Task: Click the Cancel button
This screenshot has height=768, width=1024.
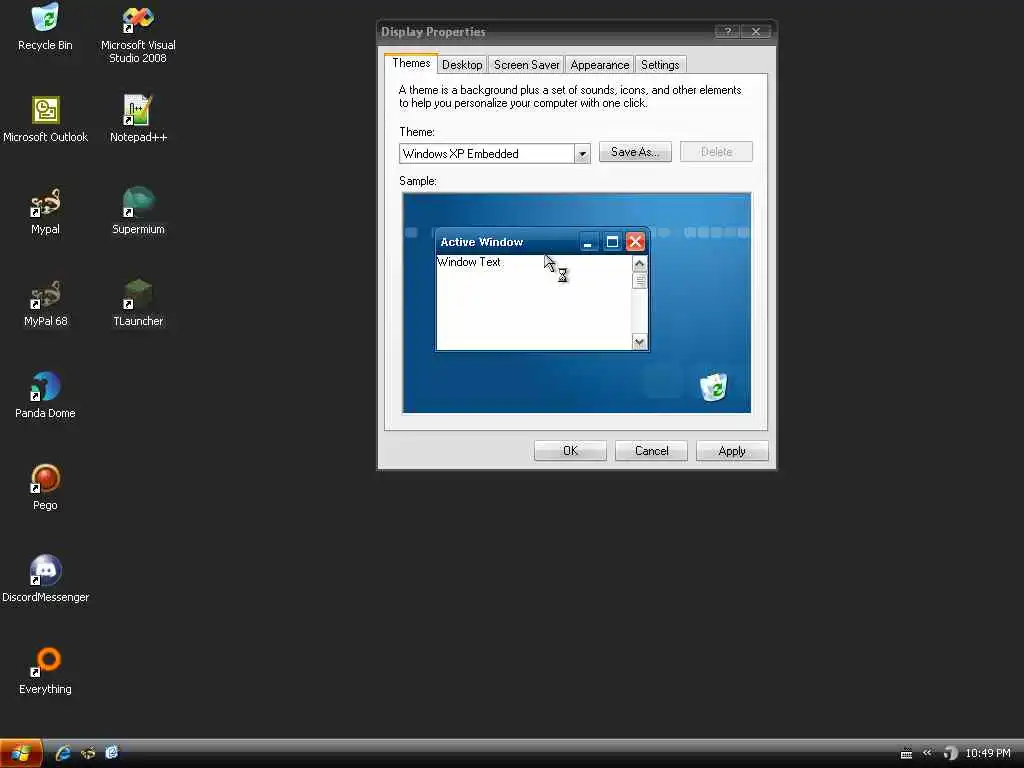Action: click(x=651, y=451)
